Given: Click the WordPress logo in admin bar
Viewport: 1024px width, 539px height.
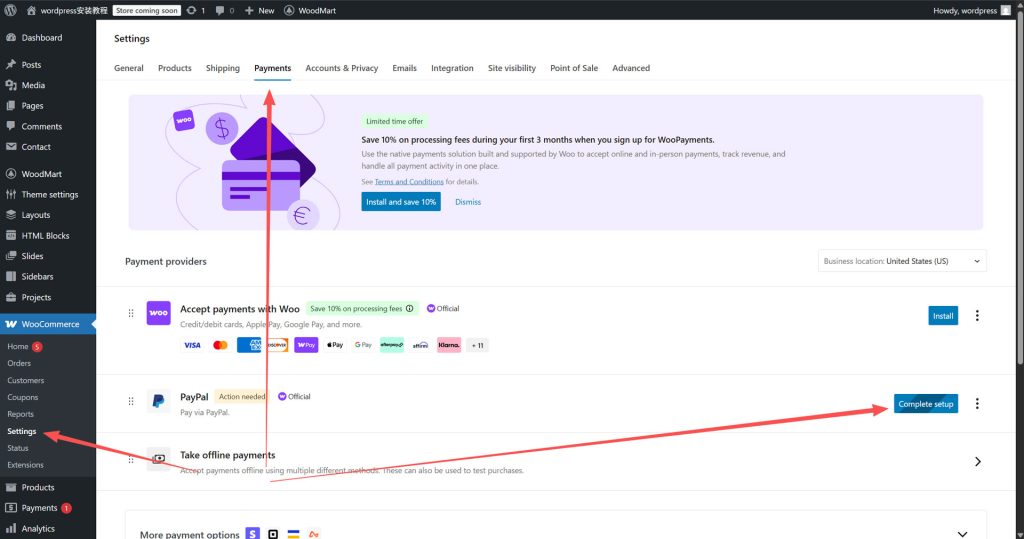Looking at the screenshot, I should [10, 10].
